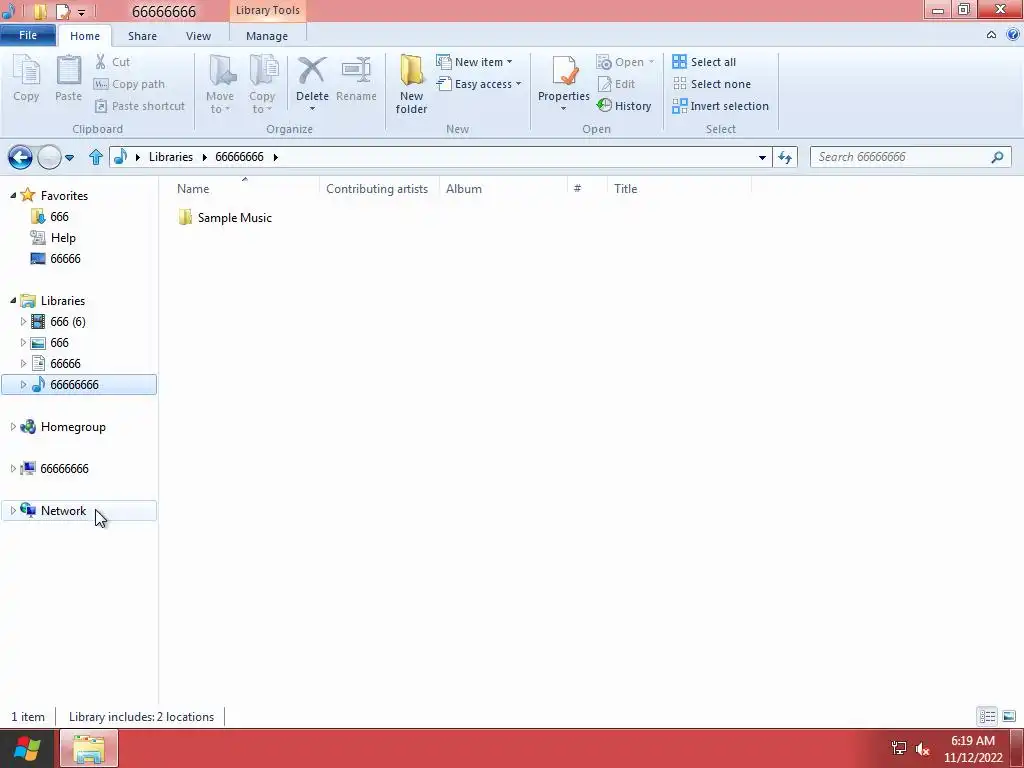The width and height of the screenshot is (1024, 768).
Task: Open the clock showing 6:19 AM
Action: tap(973, 749)
